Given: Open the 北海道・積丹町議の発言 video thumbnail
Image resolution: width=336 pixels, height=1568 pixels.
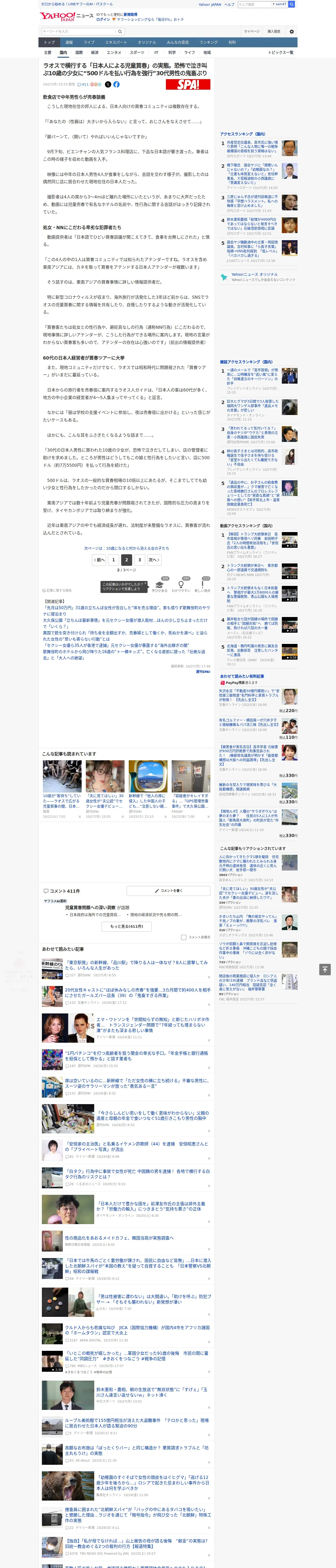Looking at the screenshot, I should coord(290,652).
